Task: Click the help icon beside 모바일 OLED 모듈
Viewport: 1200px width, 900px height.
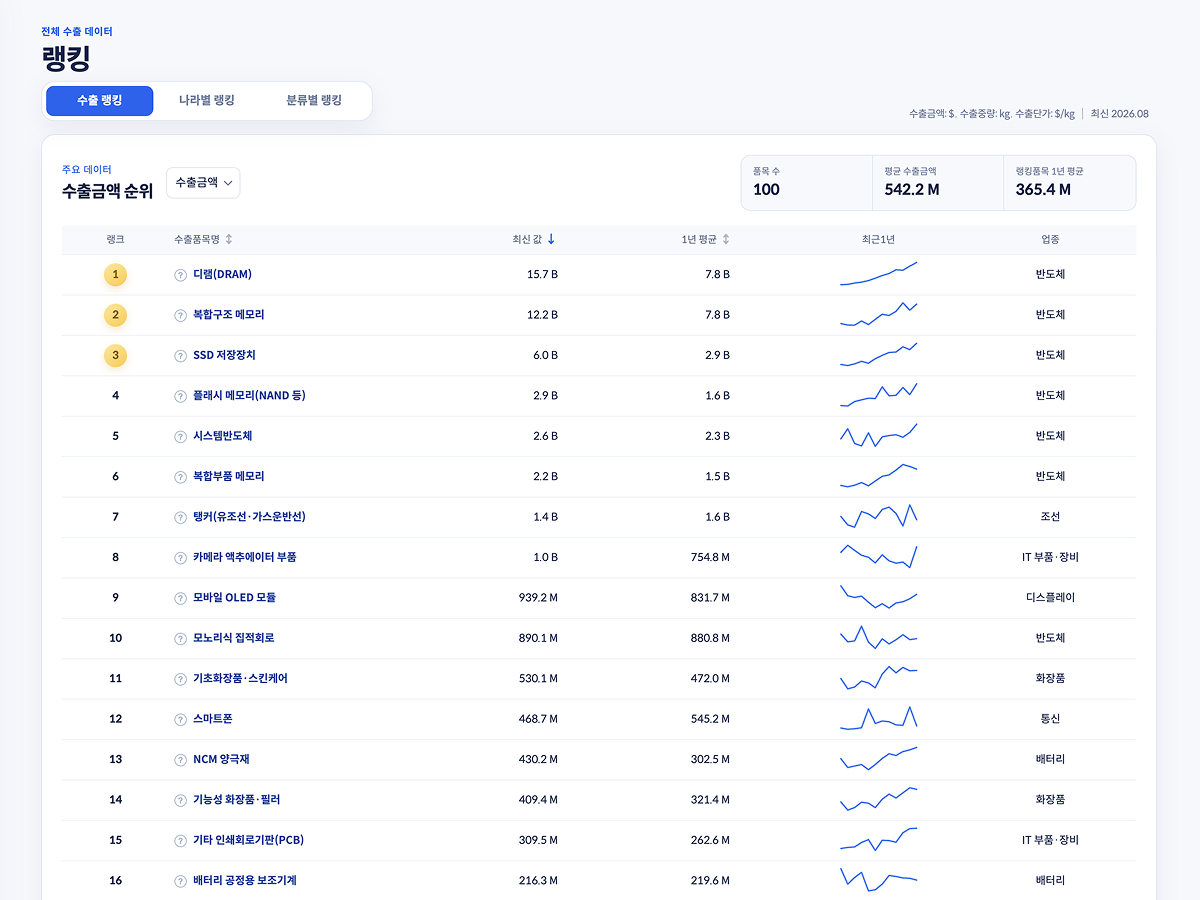Action: point(181,598)
